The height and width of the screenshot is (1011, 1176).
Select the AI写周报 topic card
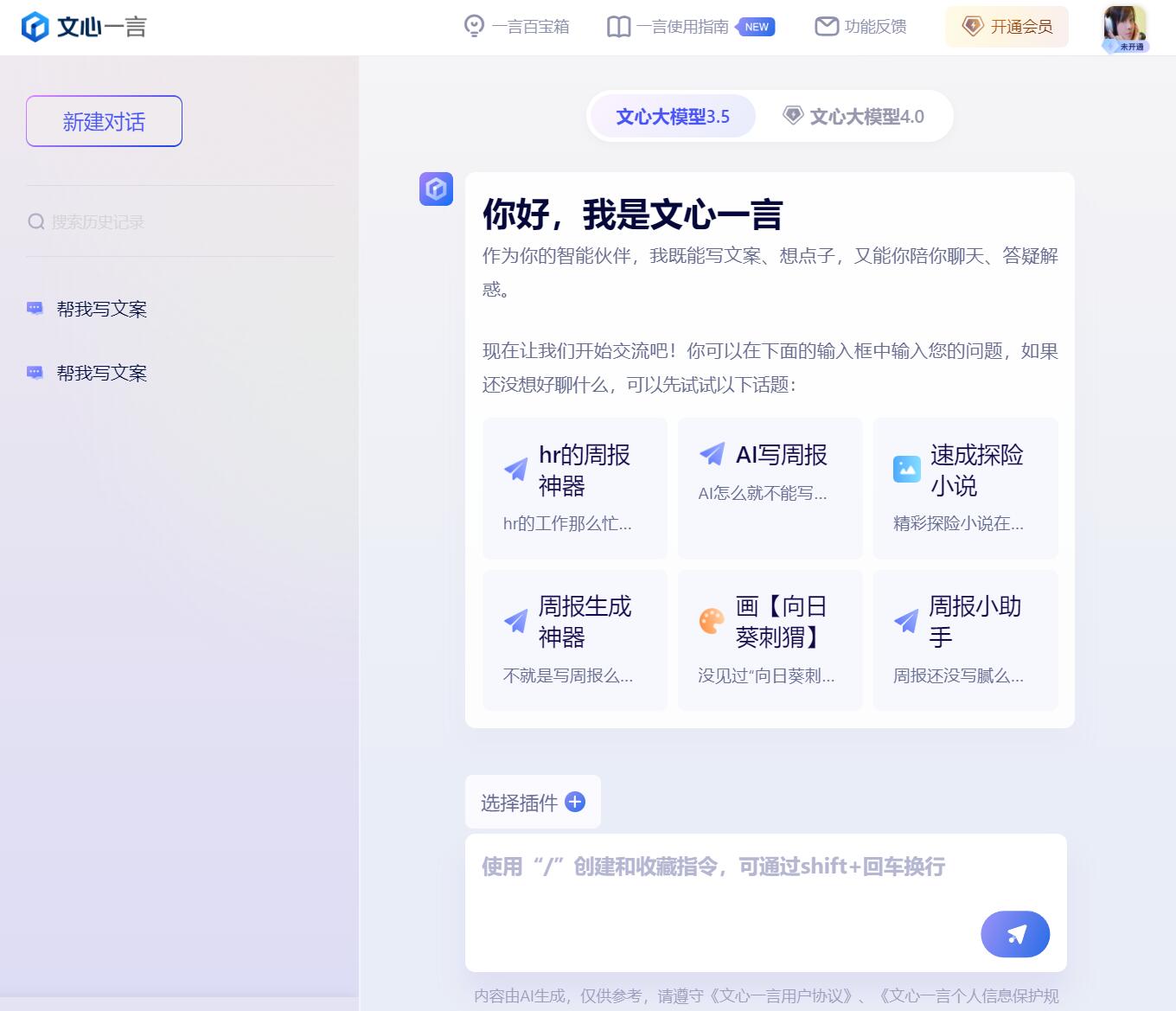click(770, 488)
